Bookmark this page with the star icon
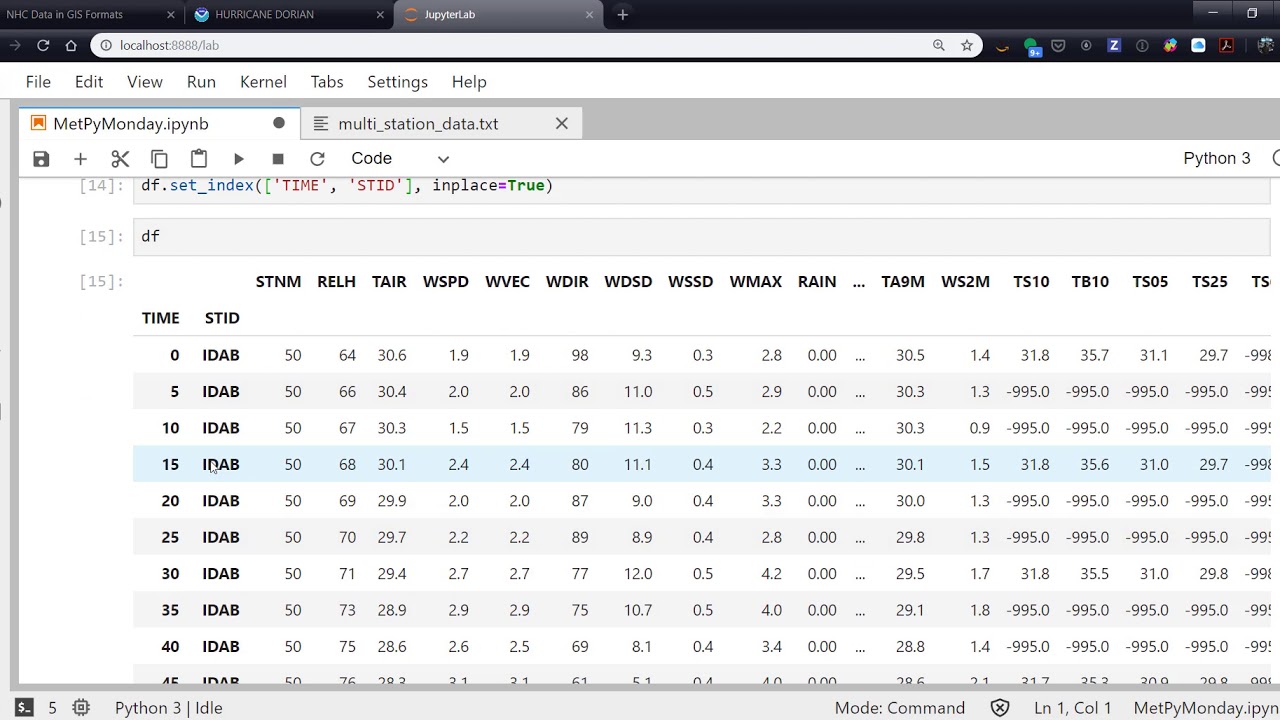 [x=967, y=45]
